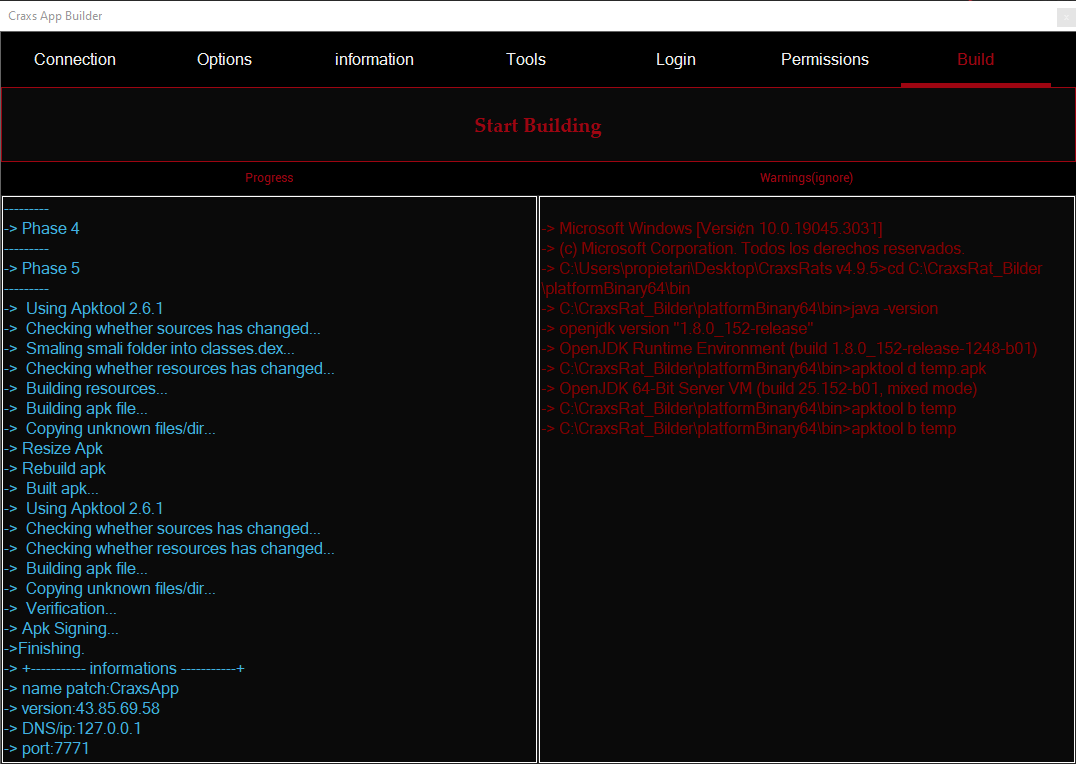Click the 'CraxsRats v4.9.5>cd' warning line
Screen dimensions: 1076x764
[x=792, y=268]
